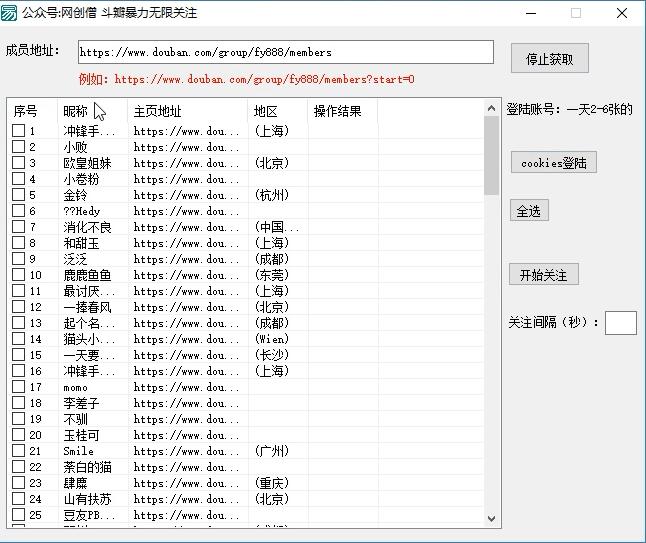The image size is (646, 543).
Task: Check row 8 和甜玉 checkbox
Action: click(x=18, y=243)
